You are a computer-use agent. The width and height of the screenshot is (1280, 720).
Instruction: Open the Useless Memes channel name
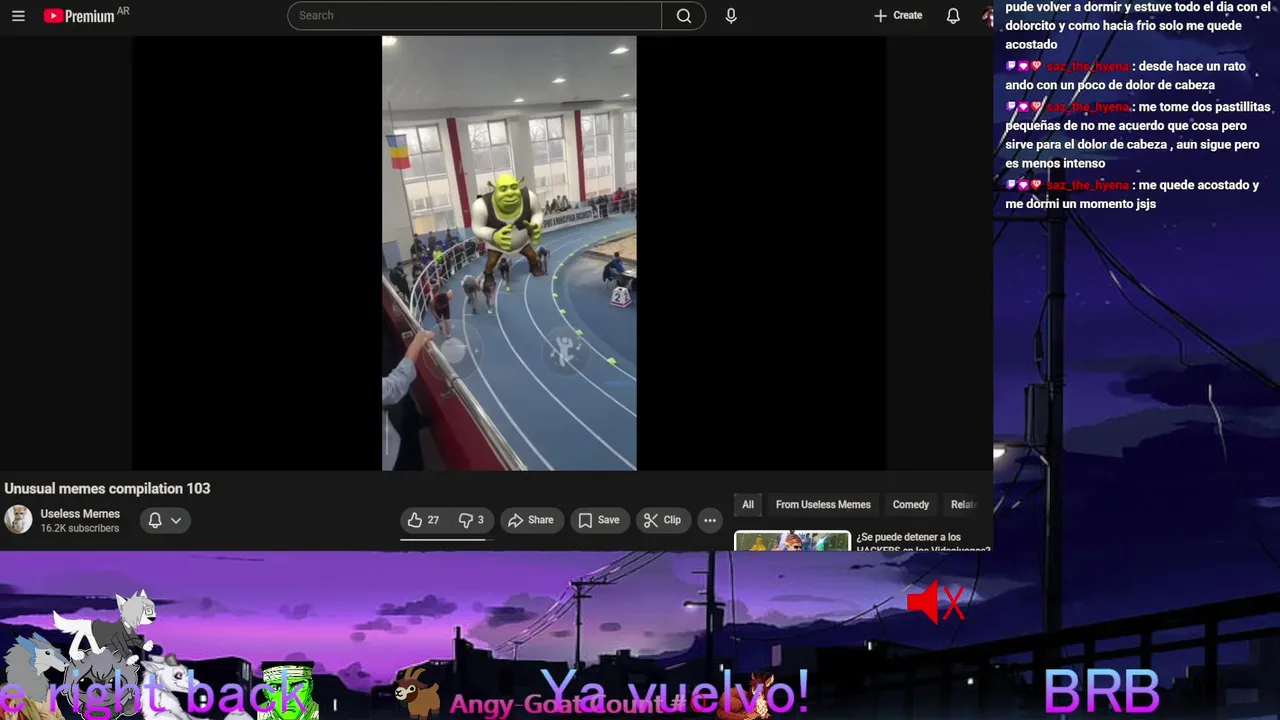click(80, 514)
